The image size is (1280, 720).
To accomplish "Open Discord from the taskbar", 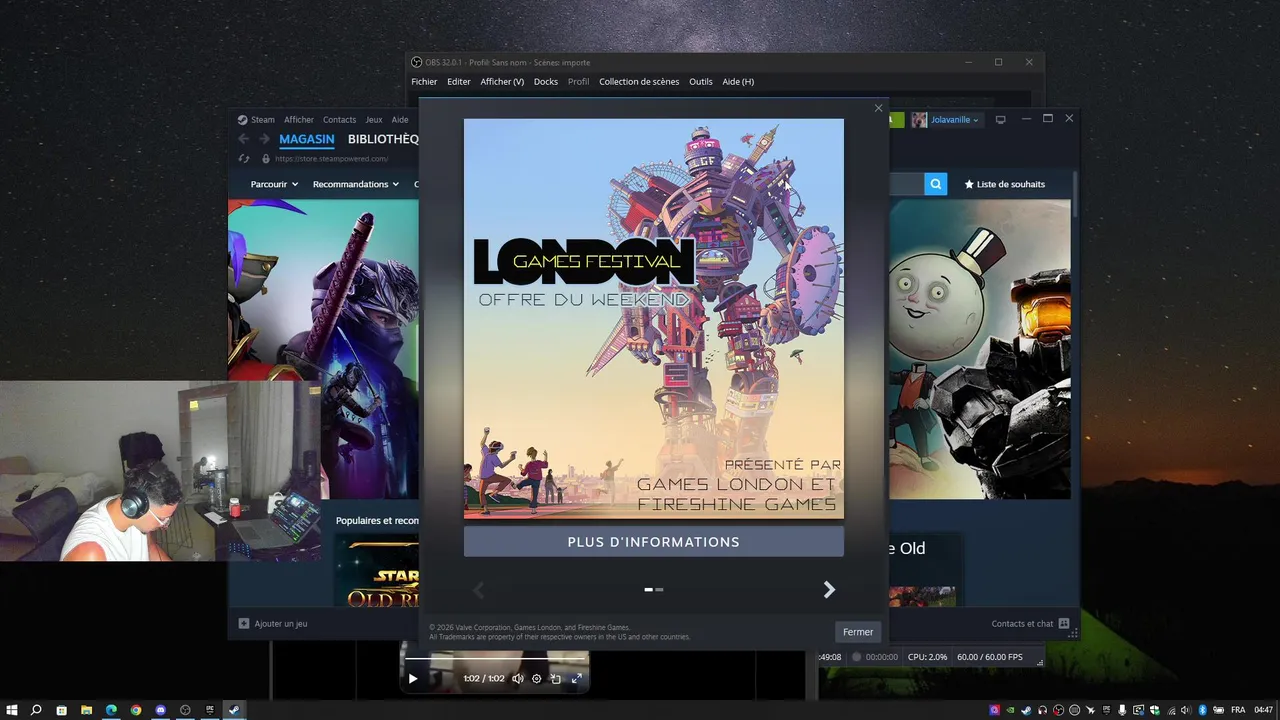I will [161, 710].
